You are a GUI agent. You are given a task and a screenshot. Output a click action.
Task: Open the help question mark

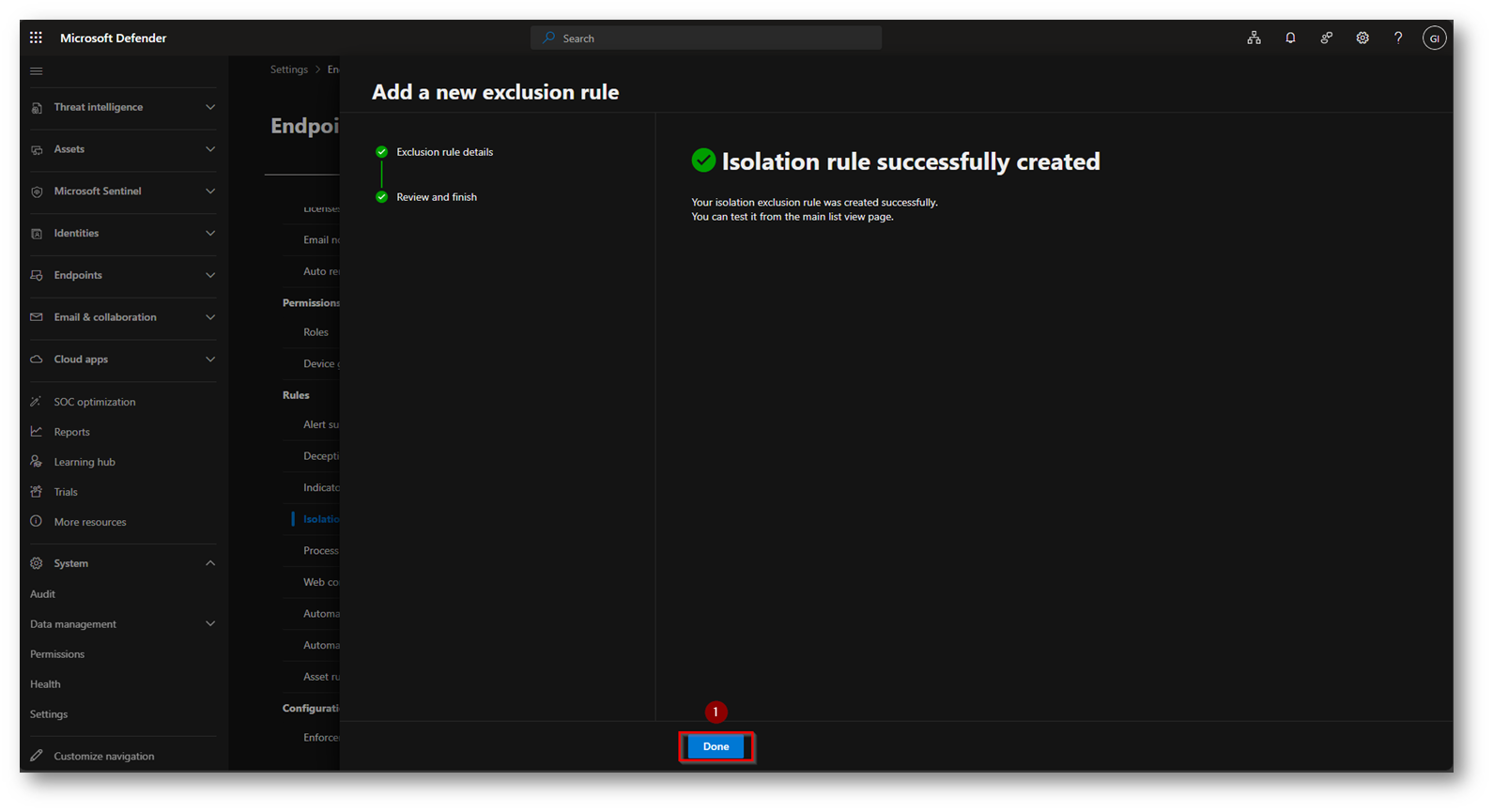[x=1398, y=38]
